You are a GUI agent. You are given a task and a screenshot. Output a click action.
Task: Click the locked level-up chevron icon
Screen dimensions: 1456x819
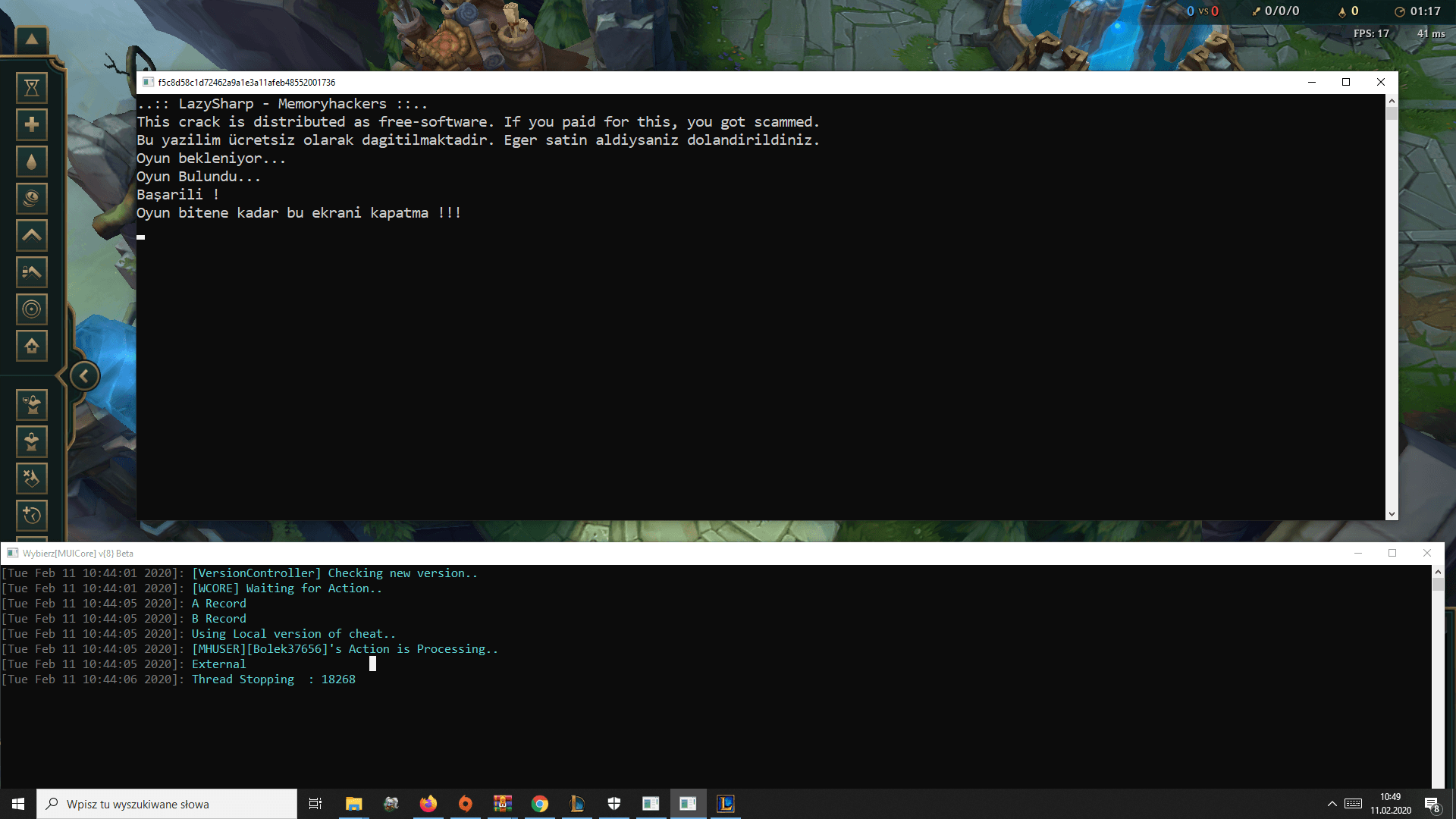click(32, 272)
